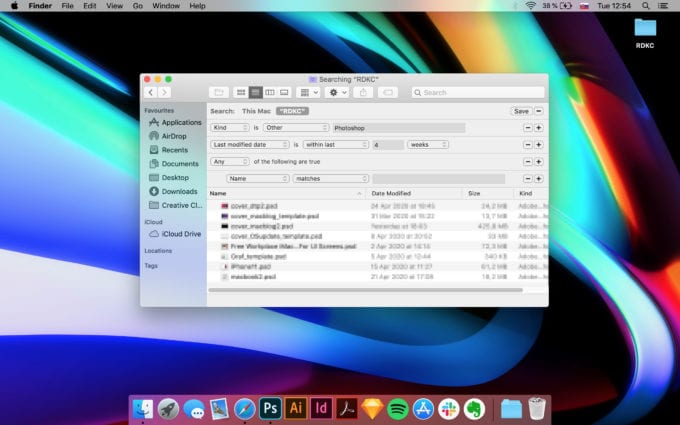Click the Save search button

pos(521,111)
